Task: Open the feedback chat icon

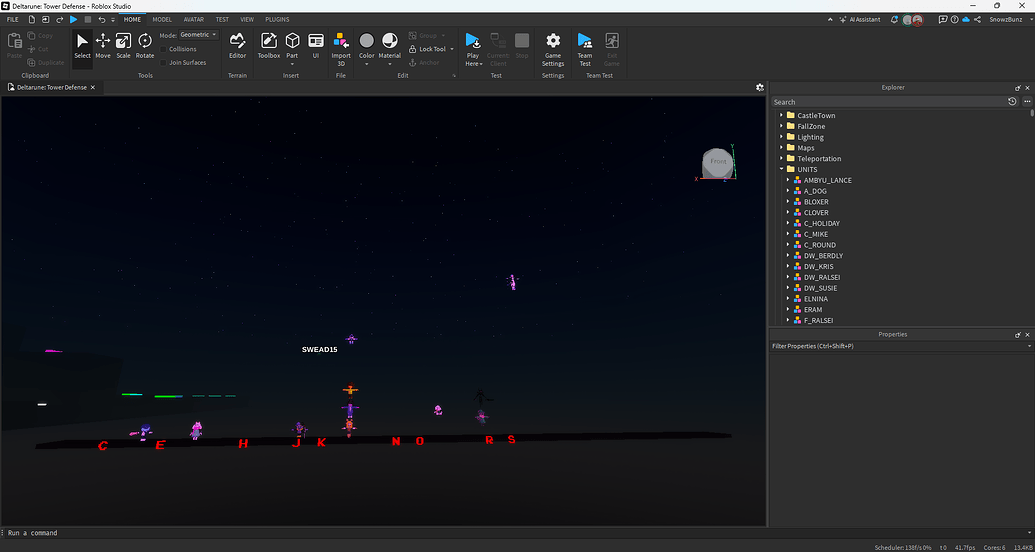Action: (943, 20)
